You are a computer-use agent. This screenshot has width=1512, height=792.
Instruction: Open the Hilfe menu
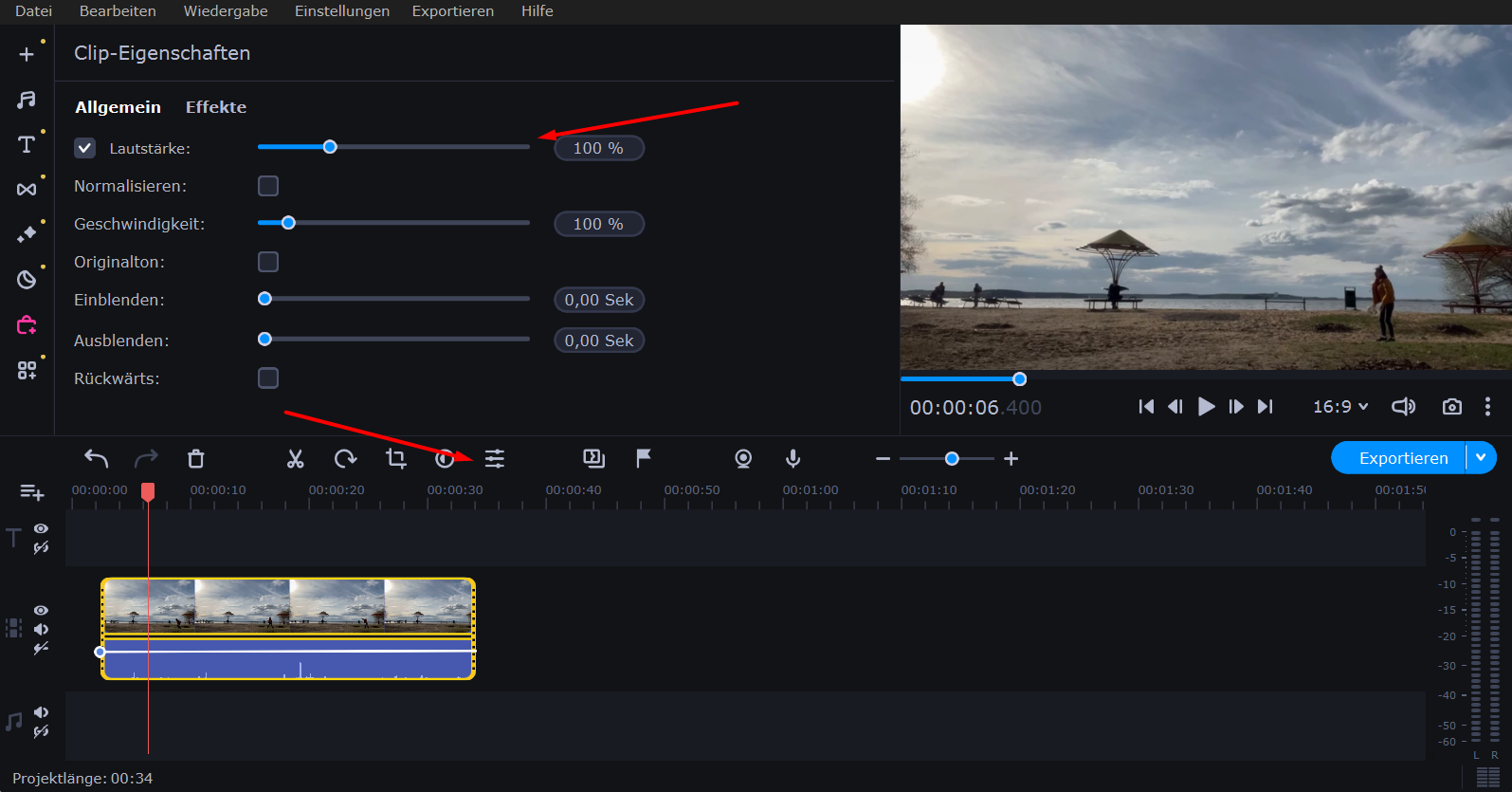pyautogui.click(x=537, y=11)
